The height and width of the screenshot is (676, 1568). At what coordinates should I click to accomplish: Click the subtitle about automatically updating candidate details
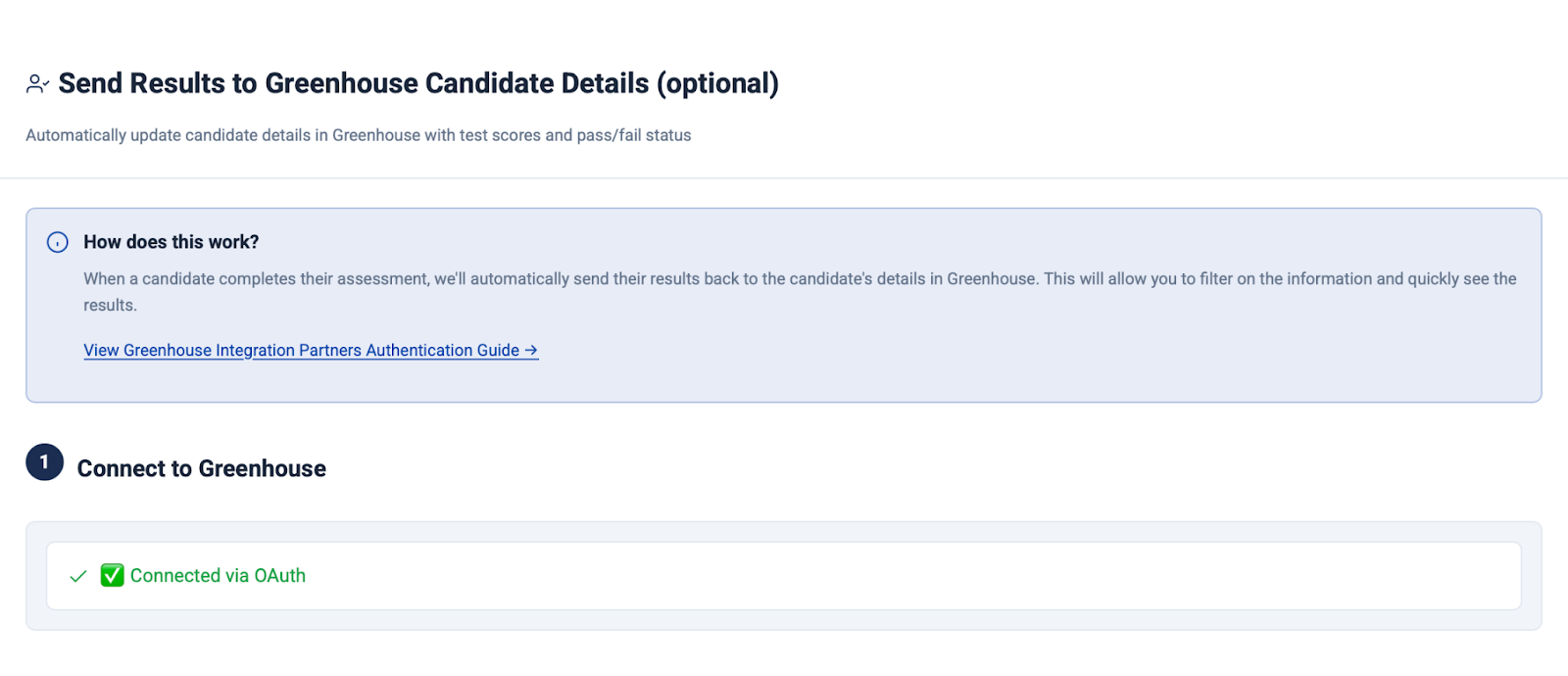pos(358,135)
